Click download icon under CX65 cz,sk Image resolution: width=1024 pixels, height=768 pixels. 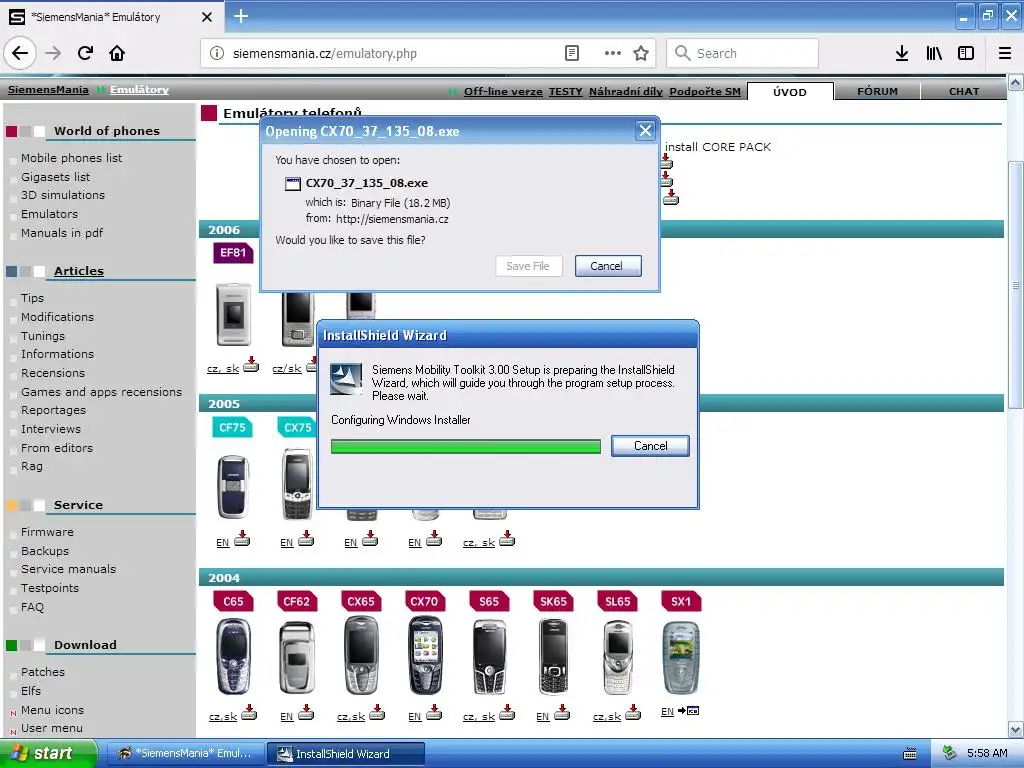pos(377,712)
